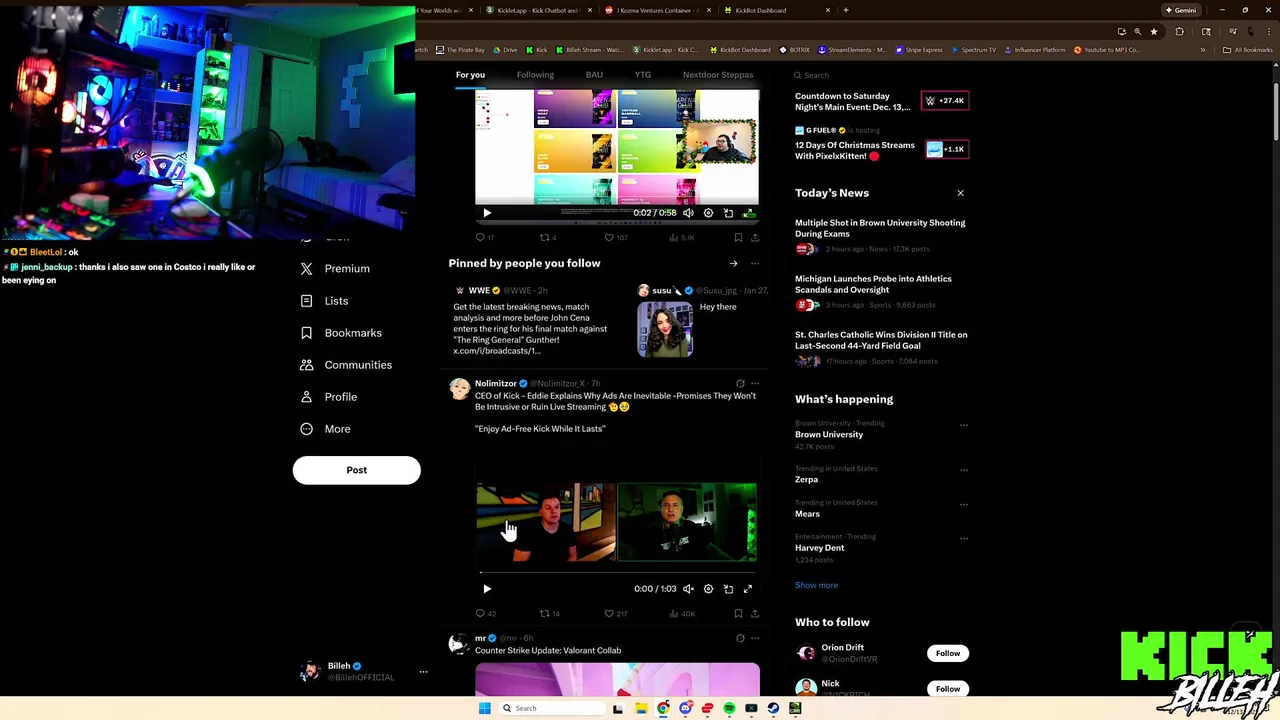Open Premium in the X sidebar

(336, 269)
